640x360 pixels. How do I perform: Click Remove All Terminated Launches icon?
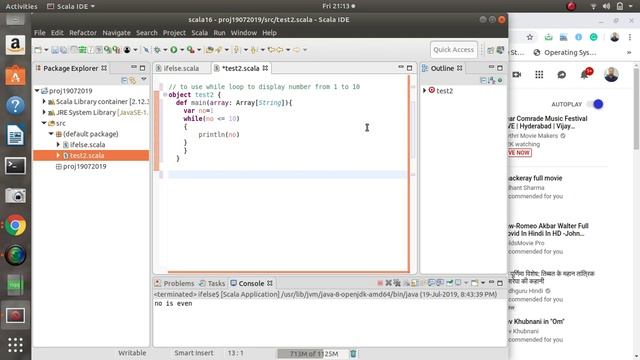click(x=397, y=283)
